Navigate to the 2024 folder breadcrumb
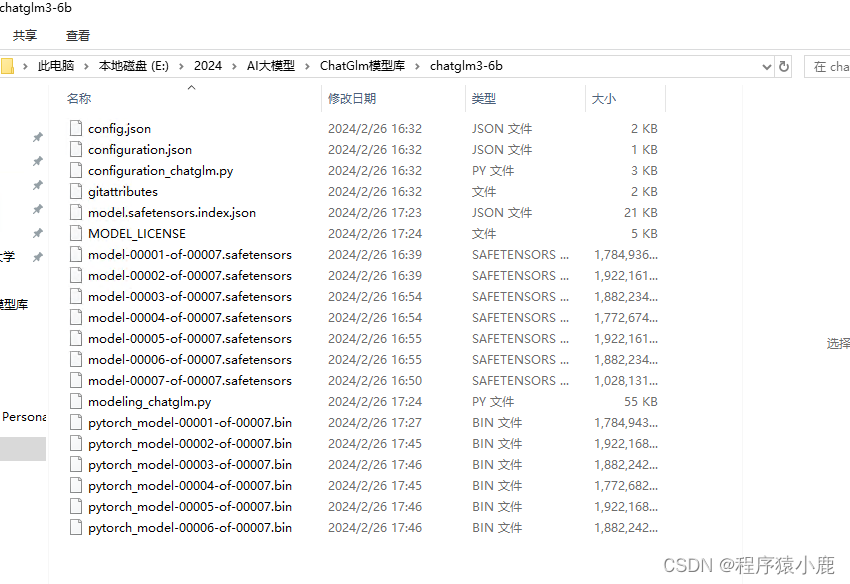Image resolution: width=850 pixels, height=584 pixels. click(x=208, y=66)
